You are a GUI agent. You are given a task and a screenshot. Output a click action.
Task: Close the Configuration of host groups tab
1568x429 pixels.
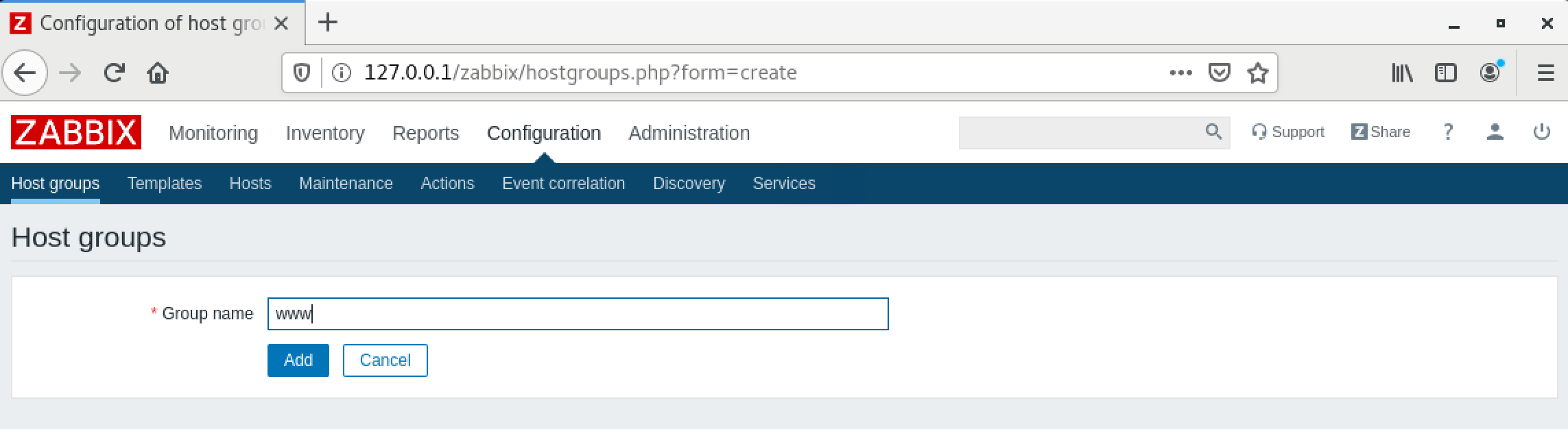(281, 23)
